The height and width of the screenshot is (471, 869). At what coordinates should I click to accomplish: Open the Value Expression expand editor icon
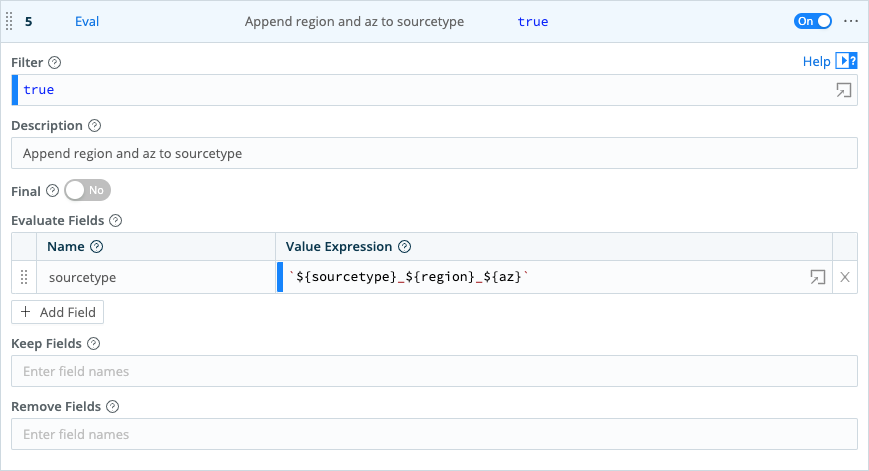click(817, 277)
